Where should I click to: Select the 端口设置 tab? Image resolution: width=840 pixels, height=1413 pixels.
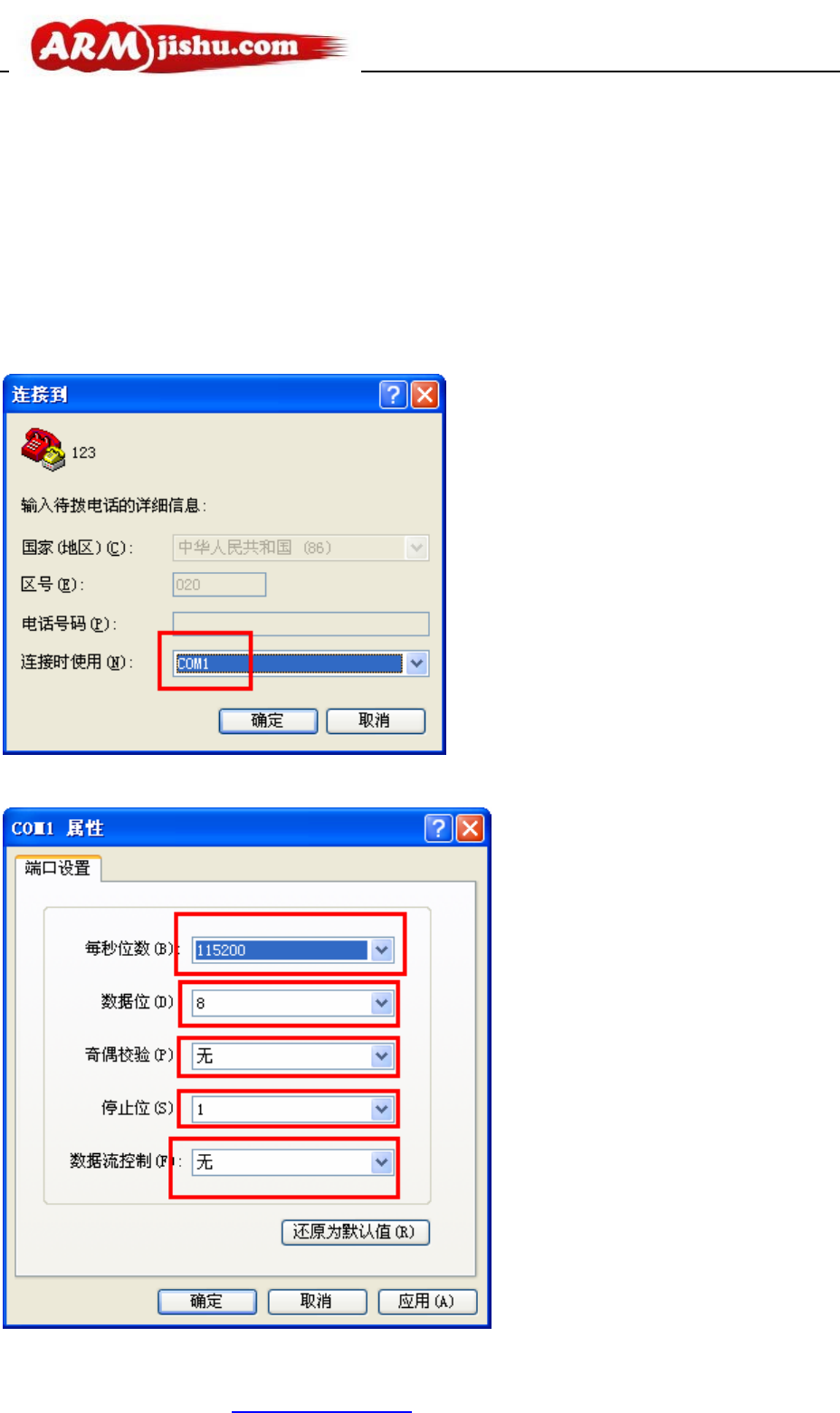(x=58, y=868)
